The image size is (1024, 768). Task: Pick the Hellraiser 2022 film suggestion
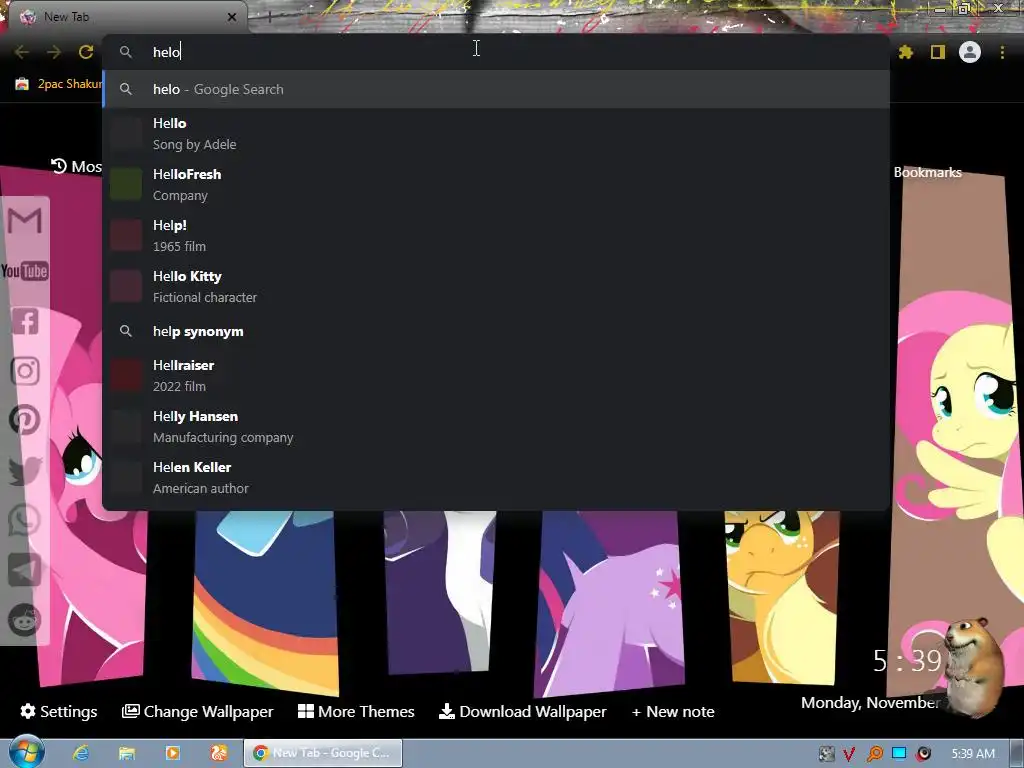(x=496, y=376)
